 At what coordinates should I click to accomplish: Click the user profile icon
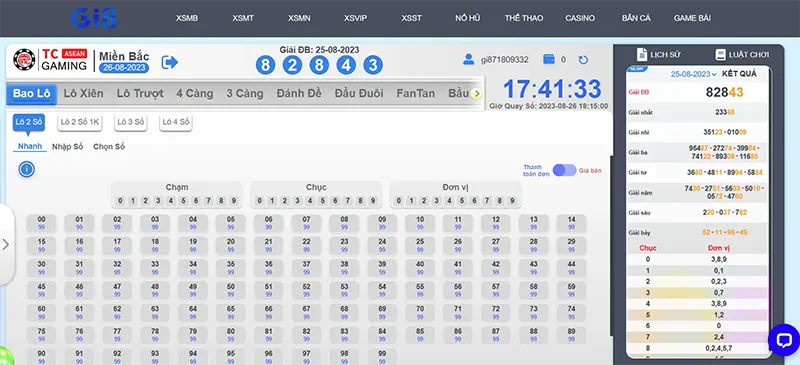(x=468, y=59)
